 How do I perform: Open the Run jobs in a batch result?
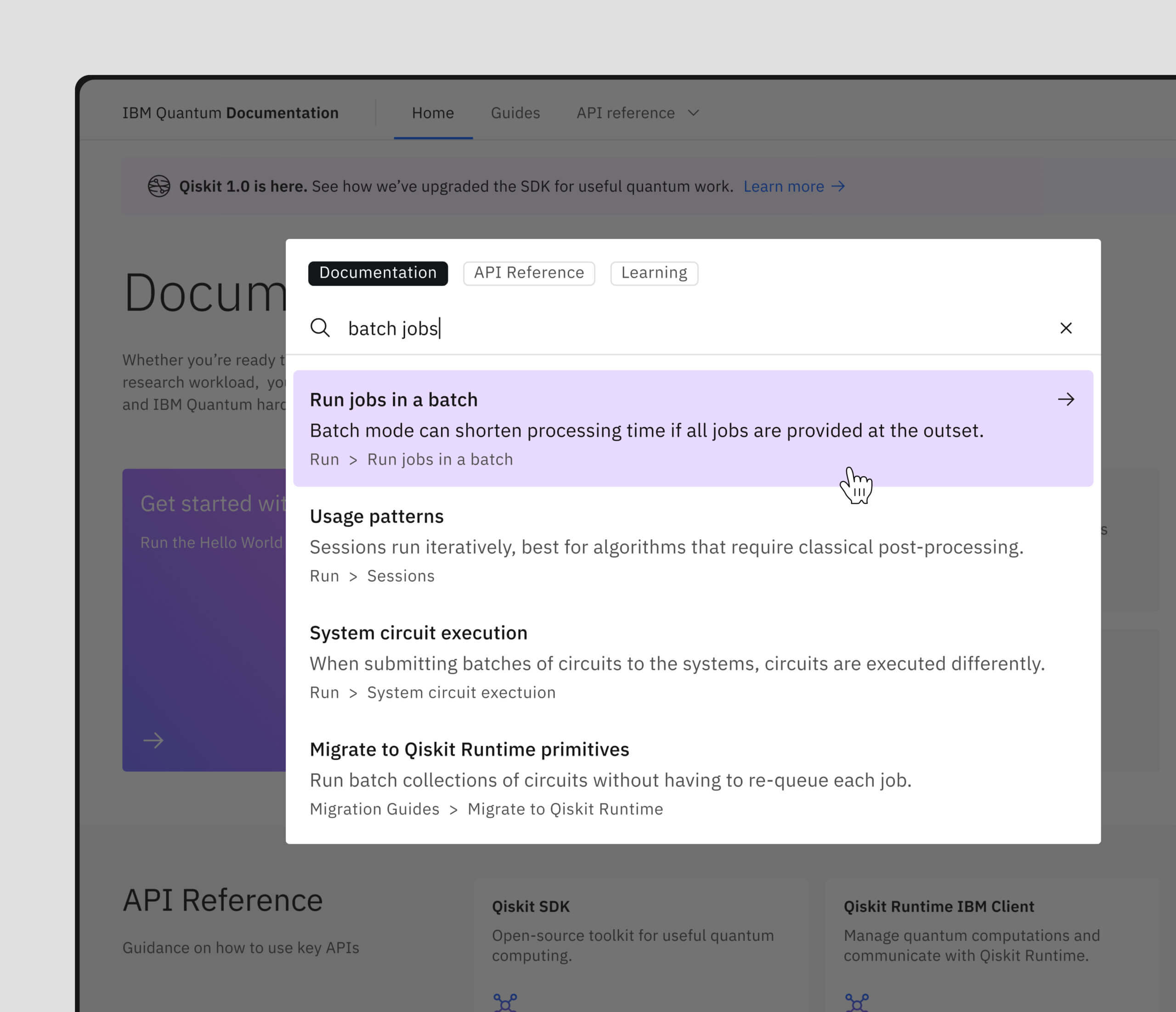tap(693, 429)
